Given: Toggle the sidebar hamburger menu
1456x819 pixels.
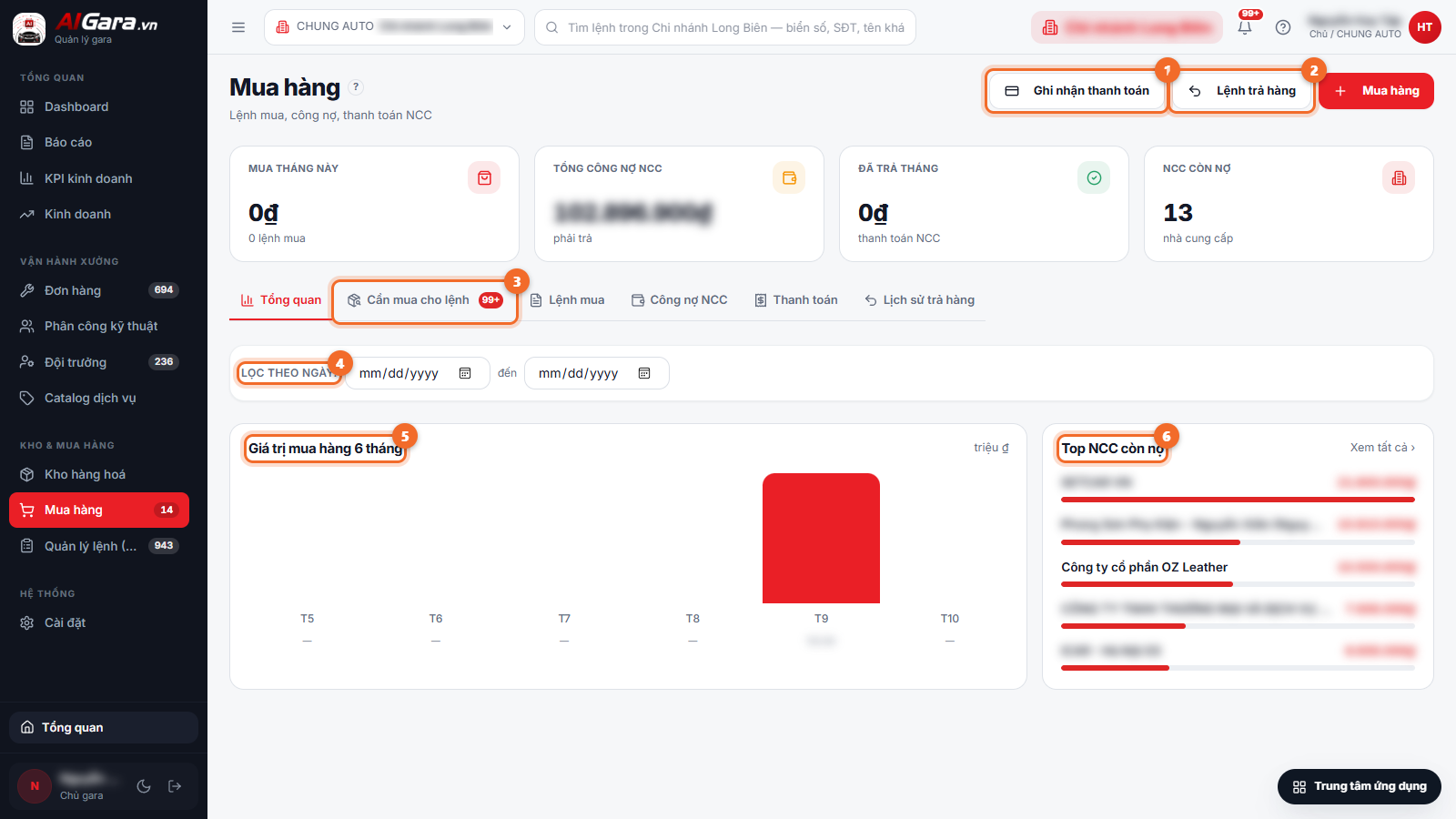Looking at the screenshot, I should point(238,27).
